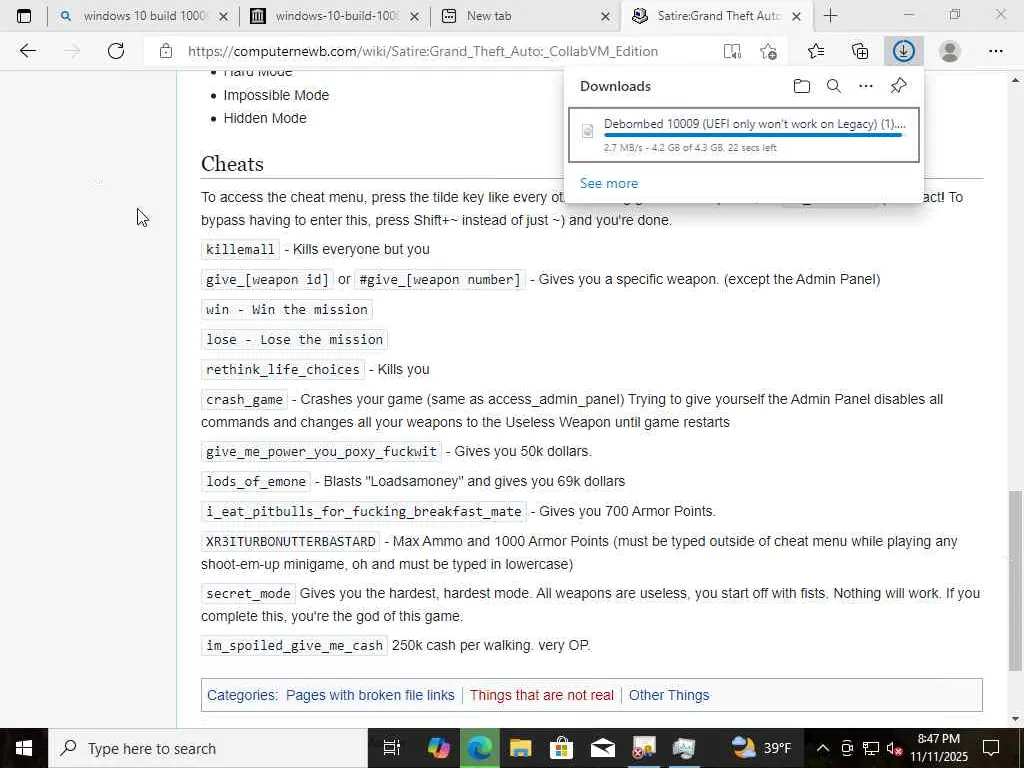Click the download progress bar
Image resolution: width=1024 pixels, height=768 pixels.
pyautogui.click(x=753, y=135)
